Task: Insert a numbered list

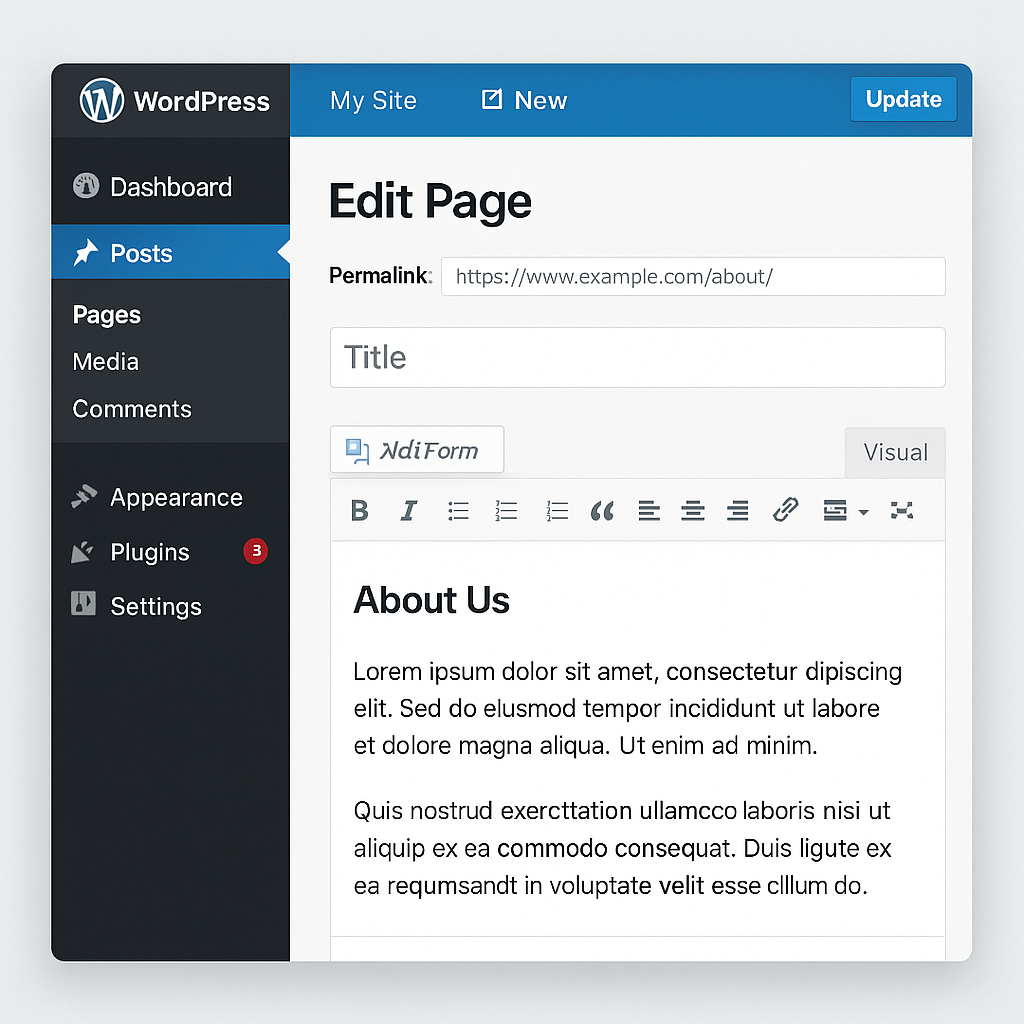Action: point(506,510)
